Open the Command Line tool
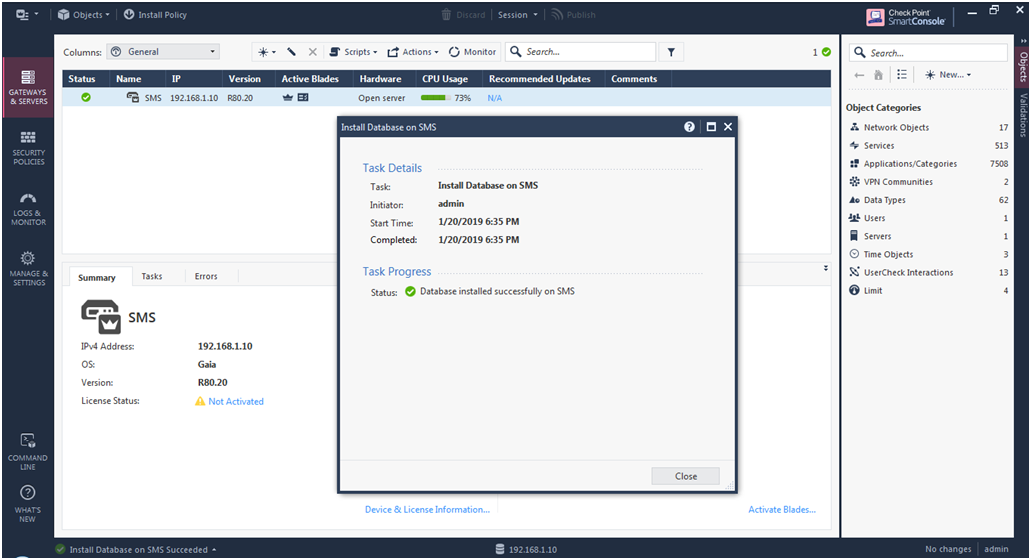 click(x=28, y=452)
